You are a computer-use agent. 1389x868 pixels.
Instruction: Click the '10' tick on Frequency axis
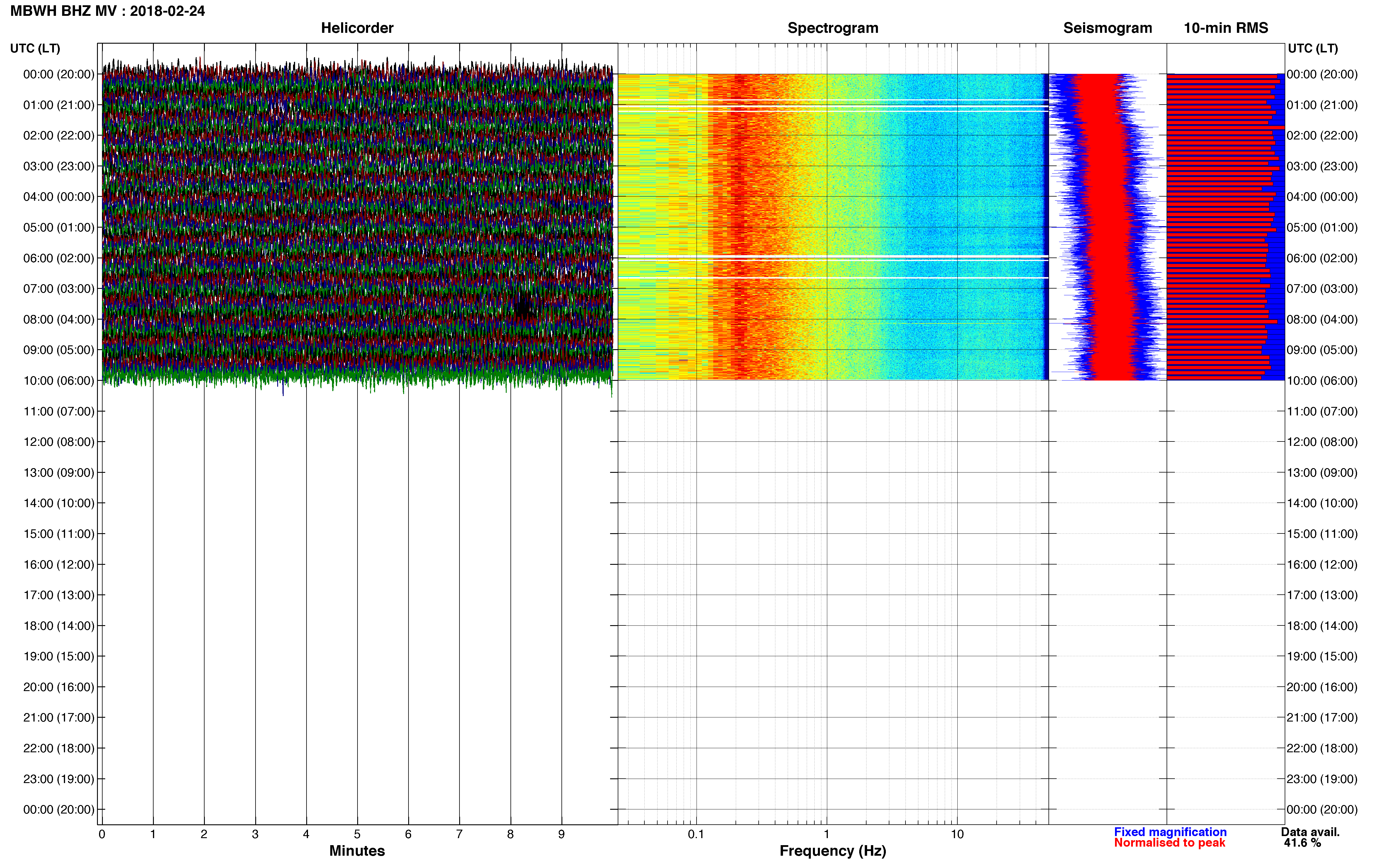(957, 834)
